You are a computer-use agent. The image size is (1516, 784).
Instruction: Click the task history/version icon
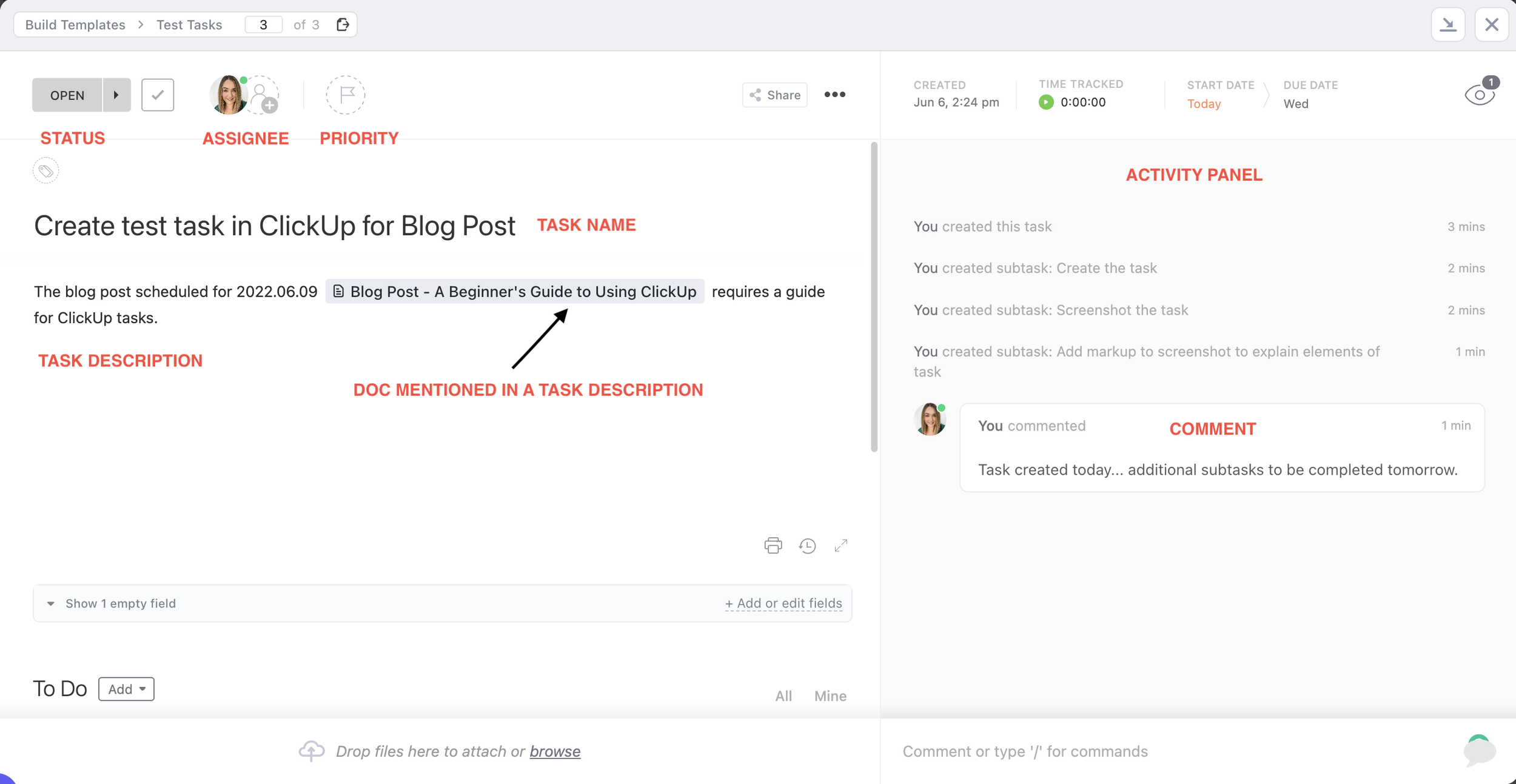point(808,545)
